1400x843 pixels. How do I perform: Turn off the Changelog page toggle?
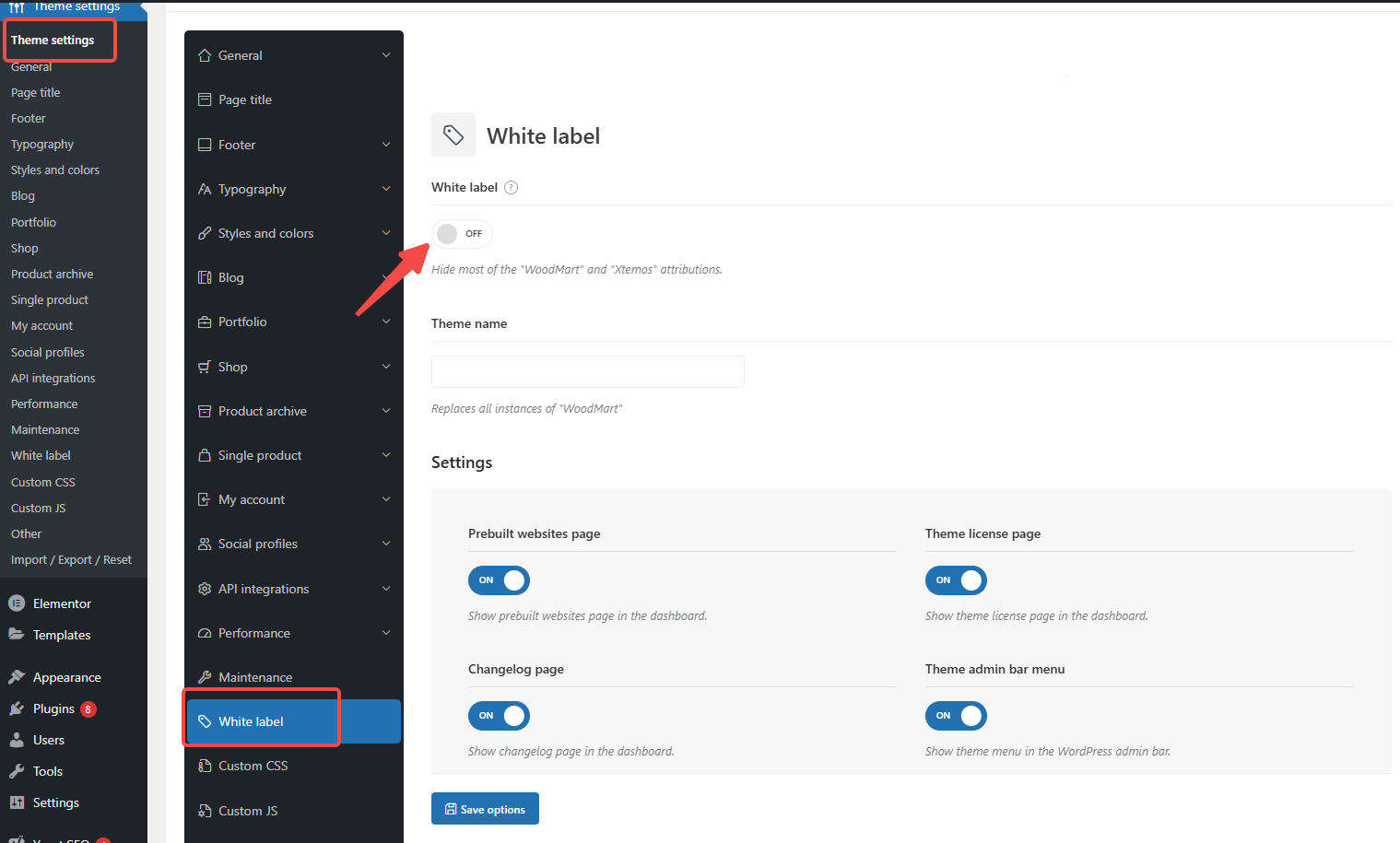tap(499, 716)
